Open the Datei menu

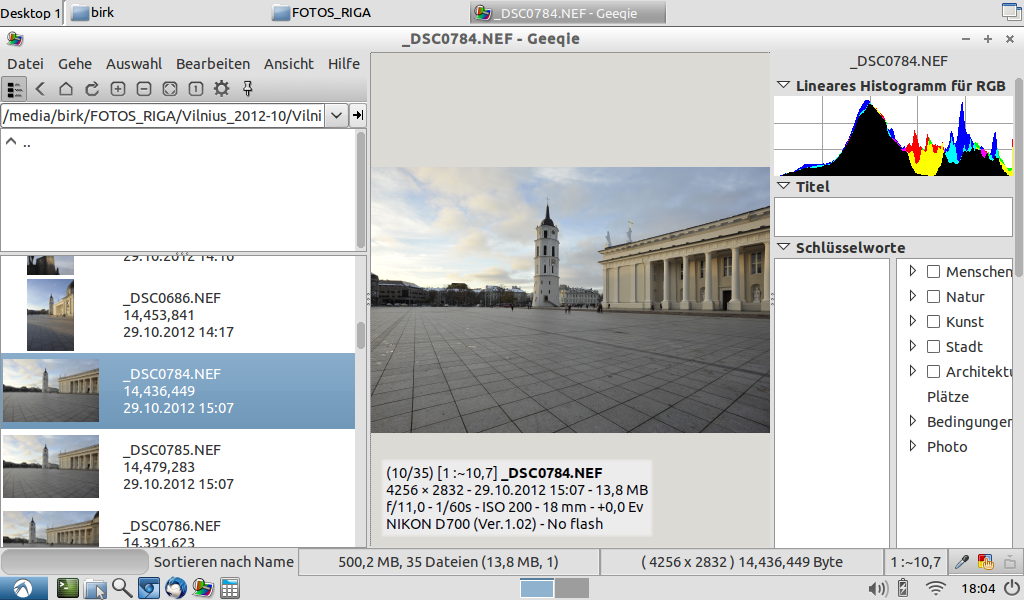click(25, 64)
